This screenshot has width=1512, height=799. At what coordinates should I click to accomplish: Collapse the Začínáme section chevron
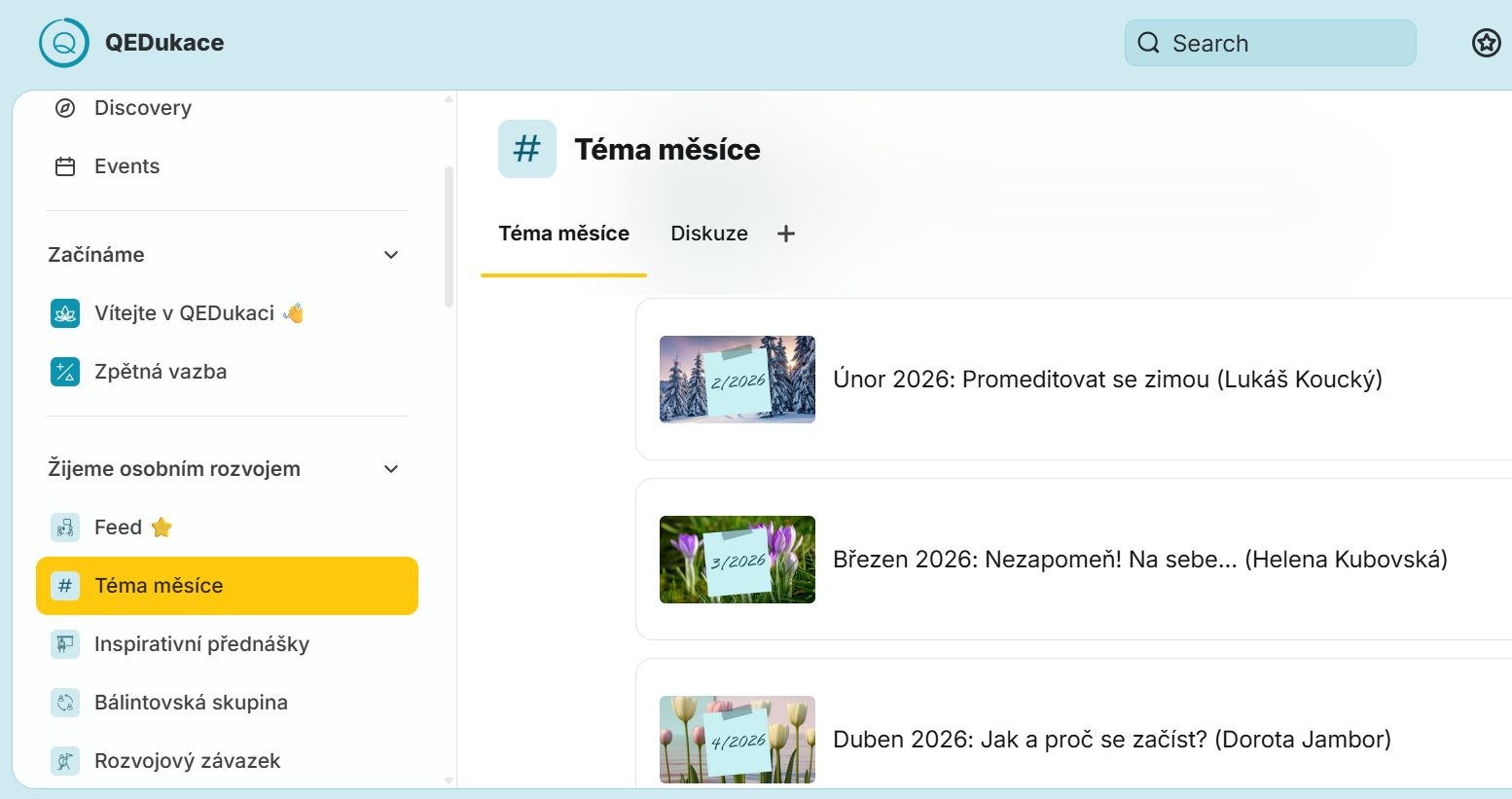(x=391, y=255)
